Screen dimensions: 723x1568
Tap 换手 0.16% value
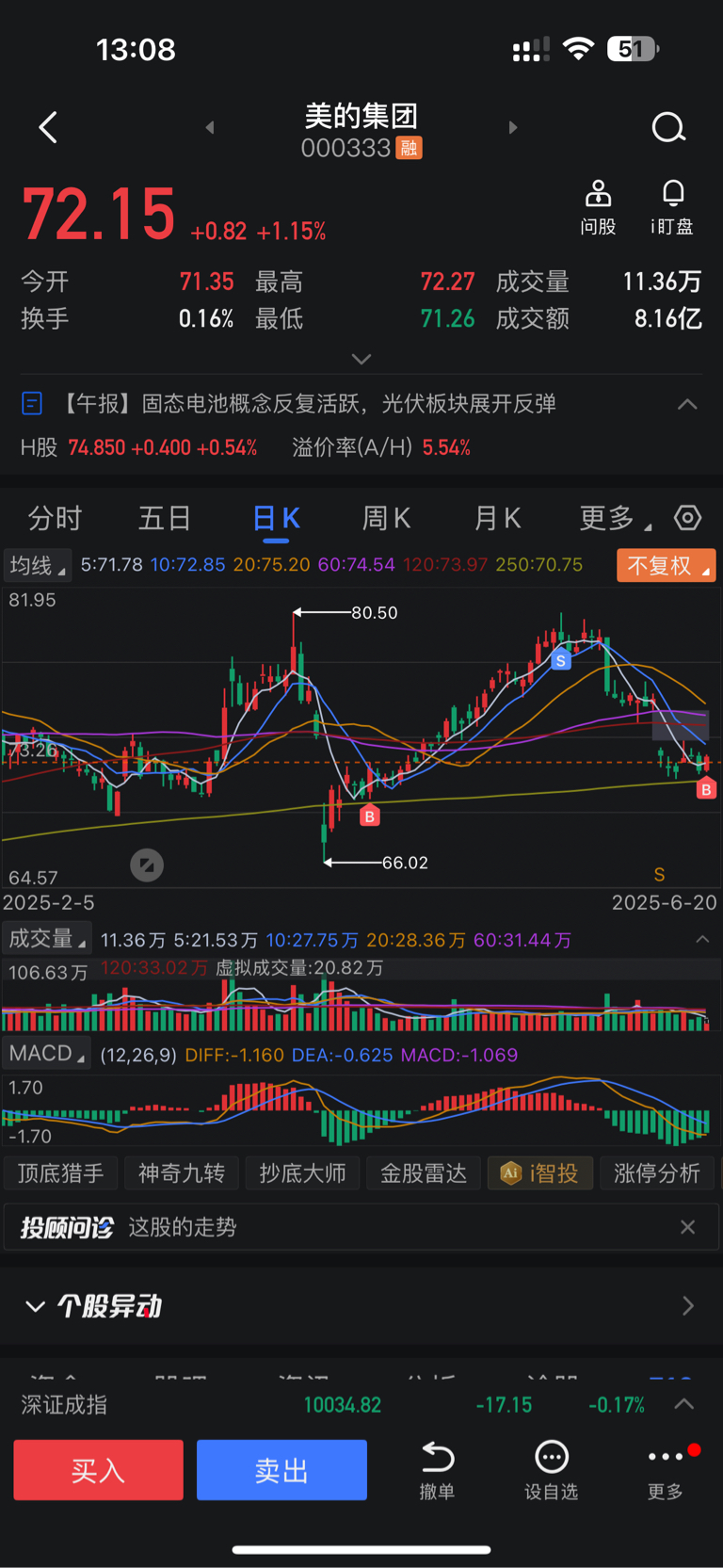point(206,318)
